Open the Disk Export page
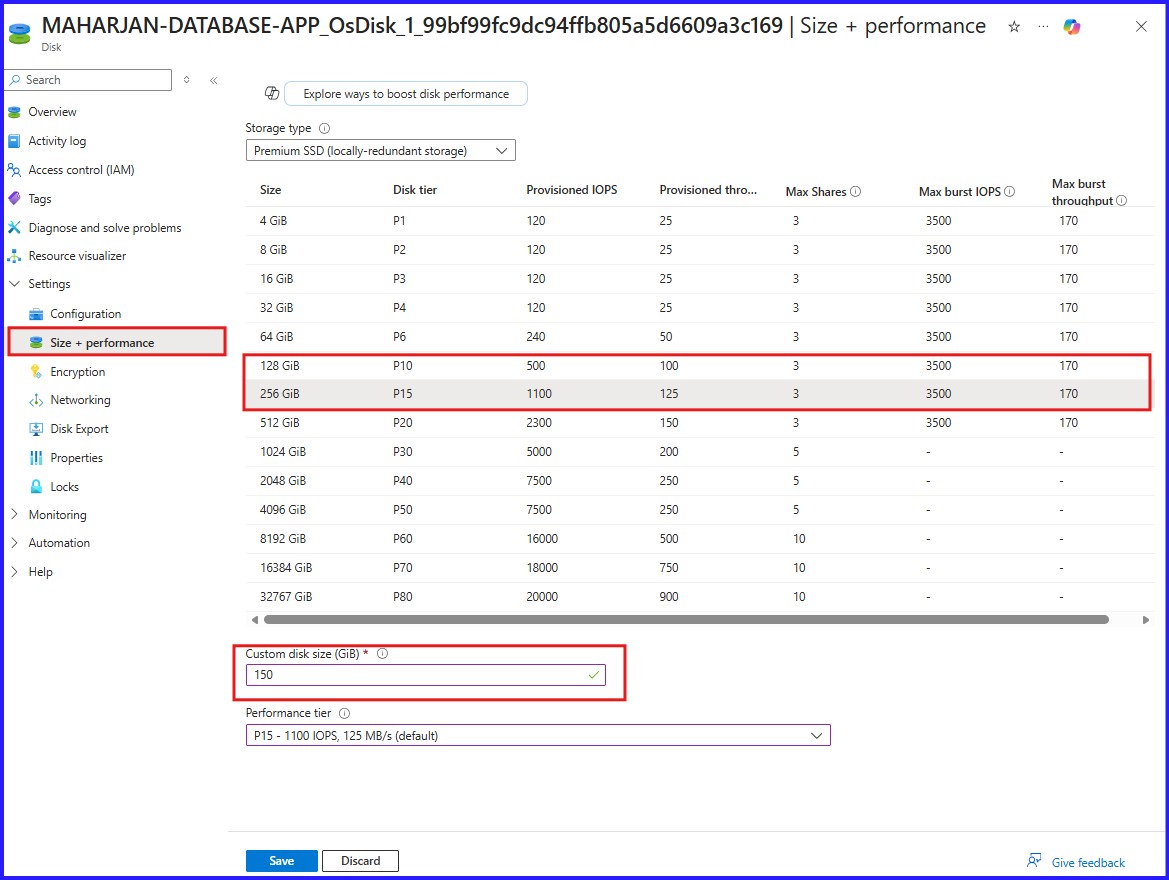Screen dimensions: 1169x880 [79, 428]
